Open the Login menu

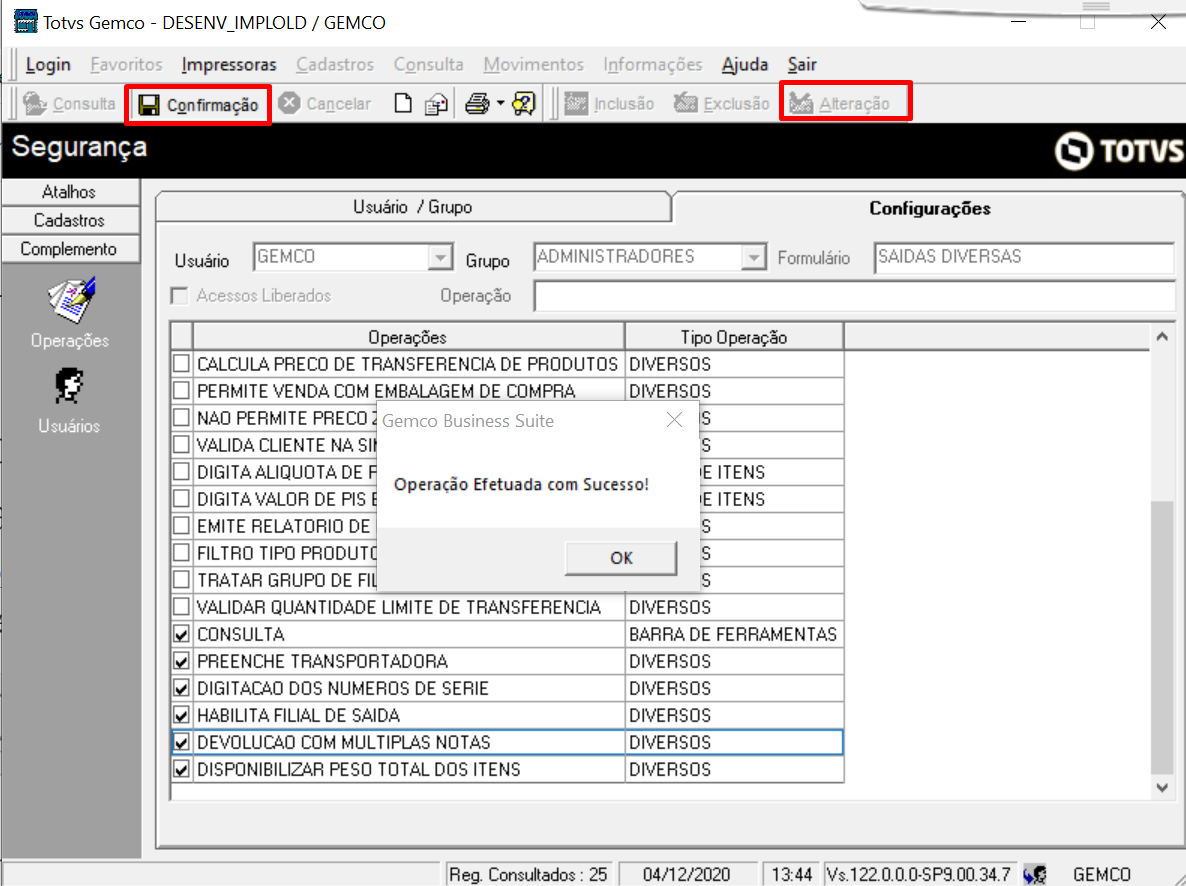[48, 64]
